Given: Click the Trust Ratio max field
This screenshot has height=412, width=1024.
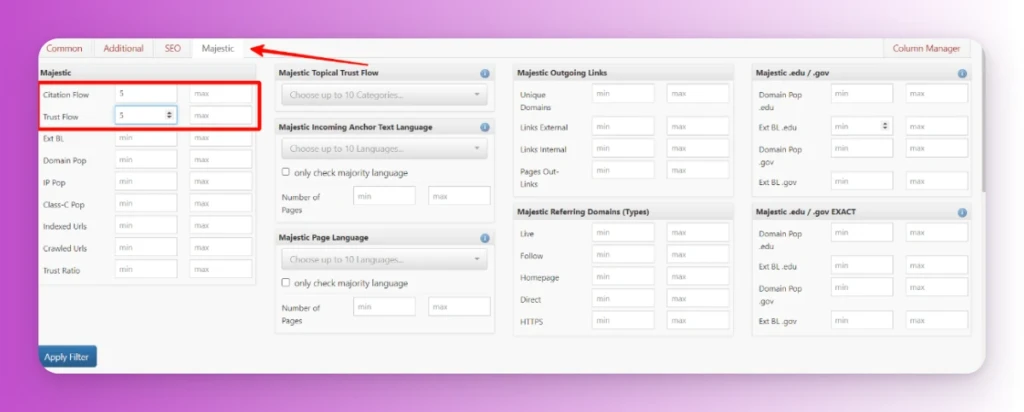Looking at the screenshot, I should [221, 269].
